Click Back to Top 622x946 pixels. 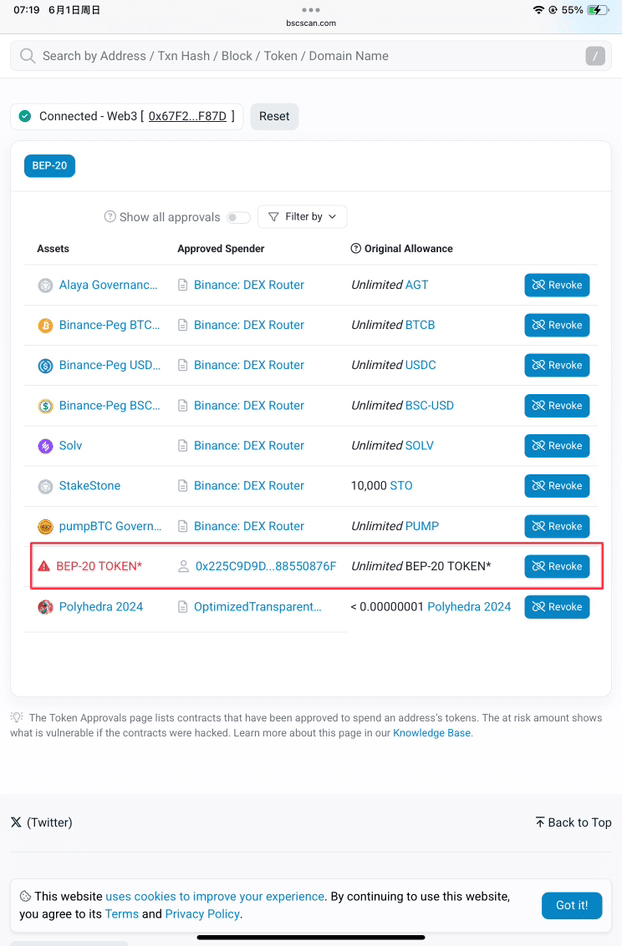tap(573, 822)
